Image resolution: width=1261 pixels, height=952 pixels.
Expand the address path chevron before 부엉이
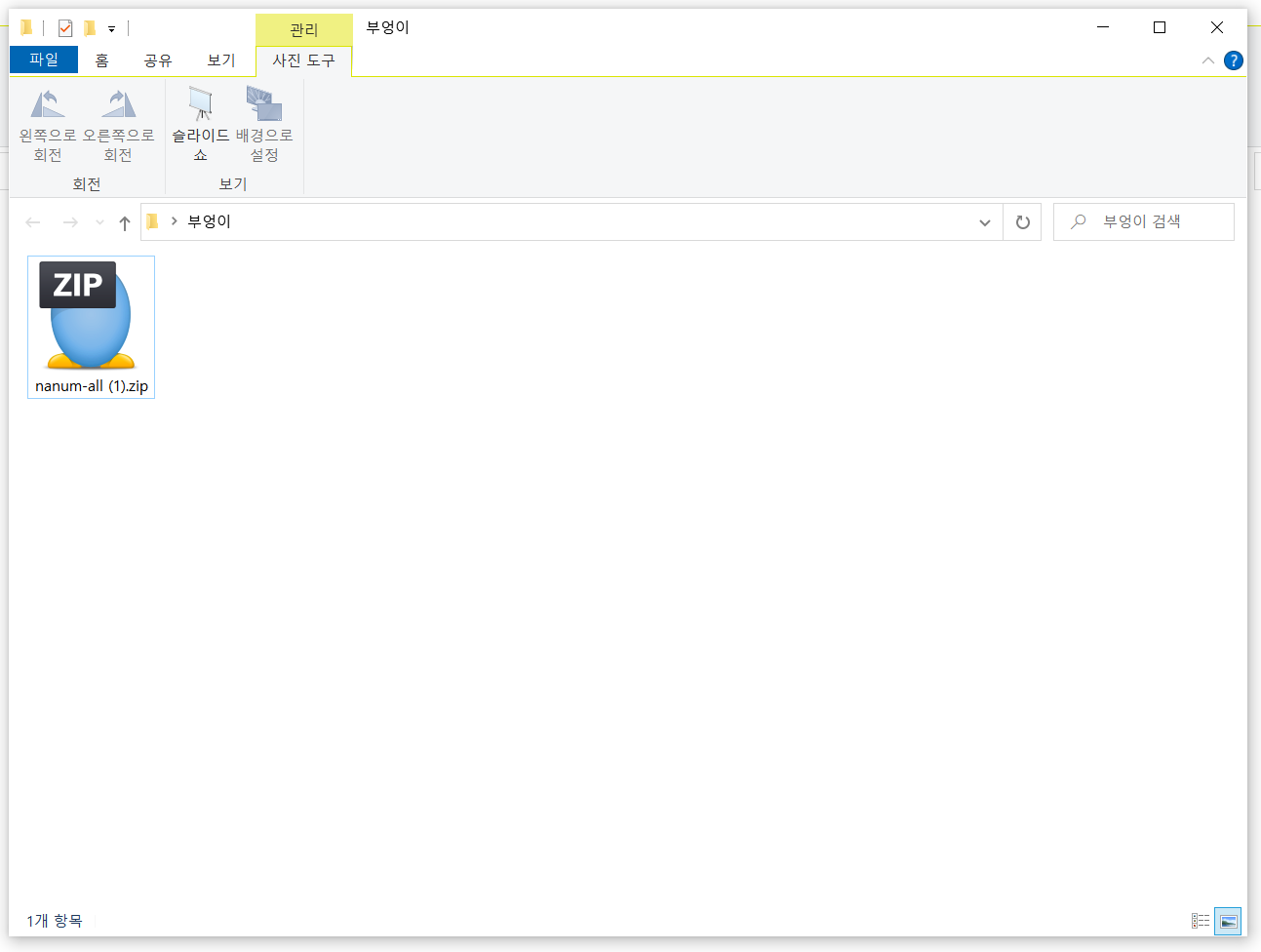[x=174, y=221]
